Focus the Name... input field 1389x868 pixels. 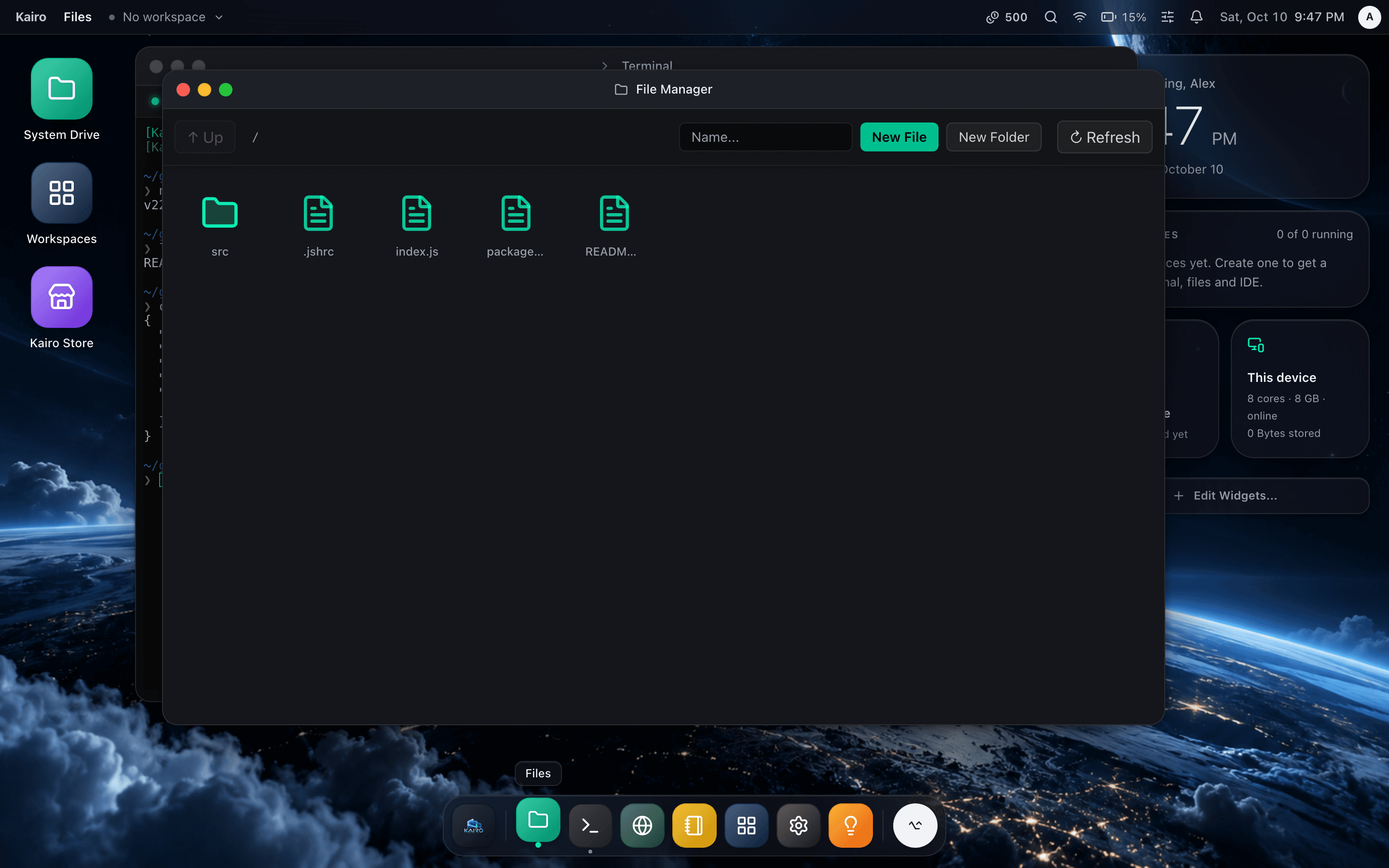765,136
